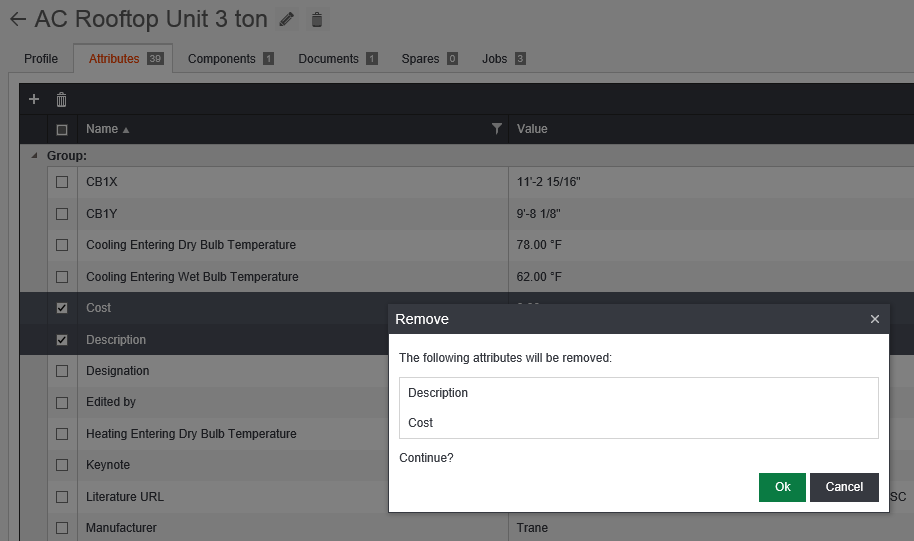Click the back arrow beside the title
The image size is (914, 541).
(17, 20)
